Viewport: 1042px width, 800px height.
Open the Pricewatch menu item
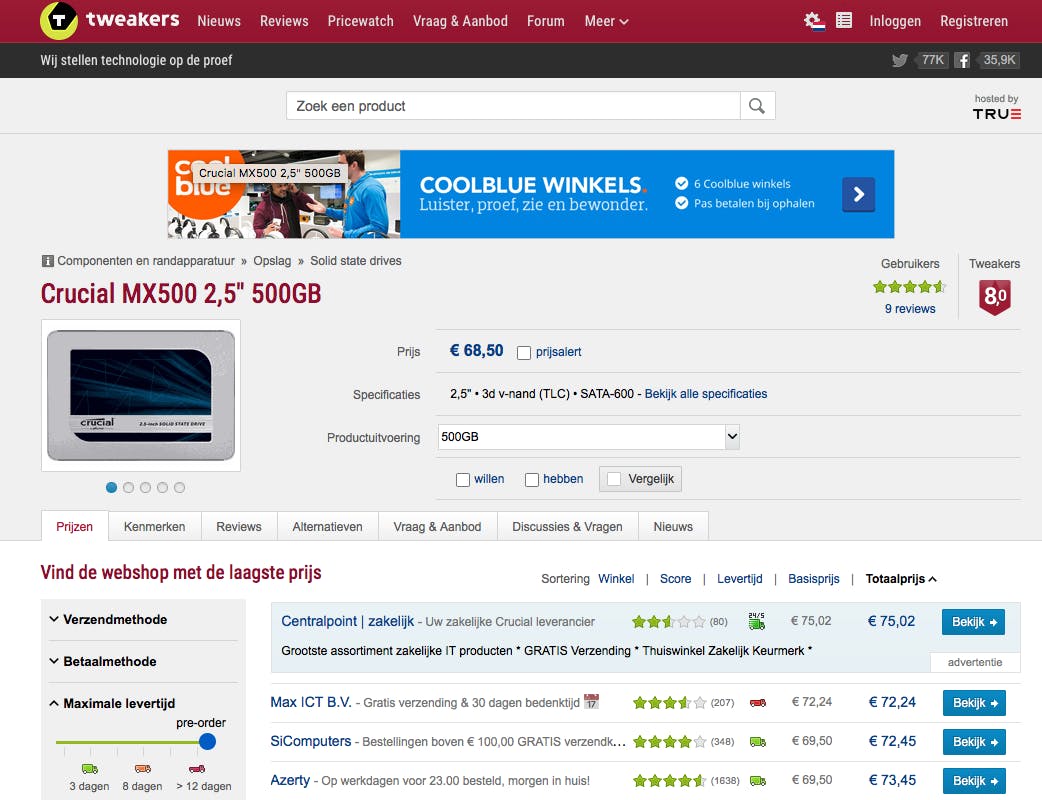pos(360,21)
